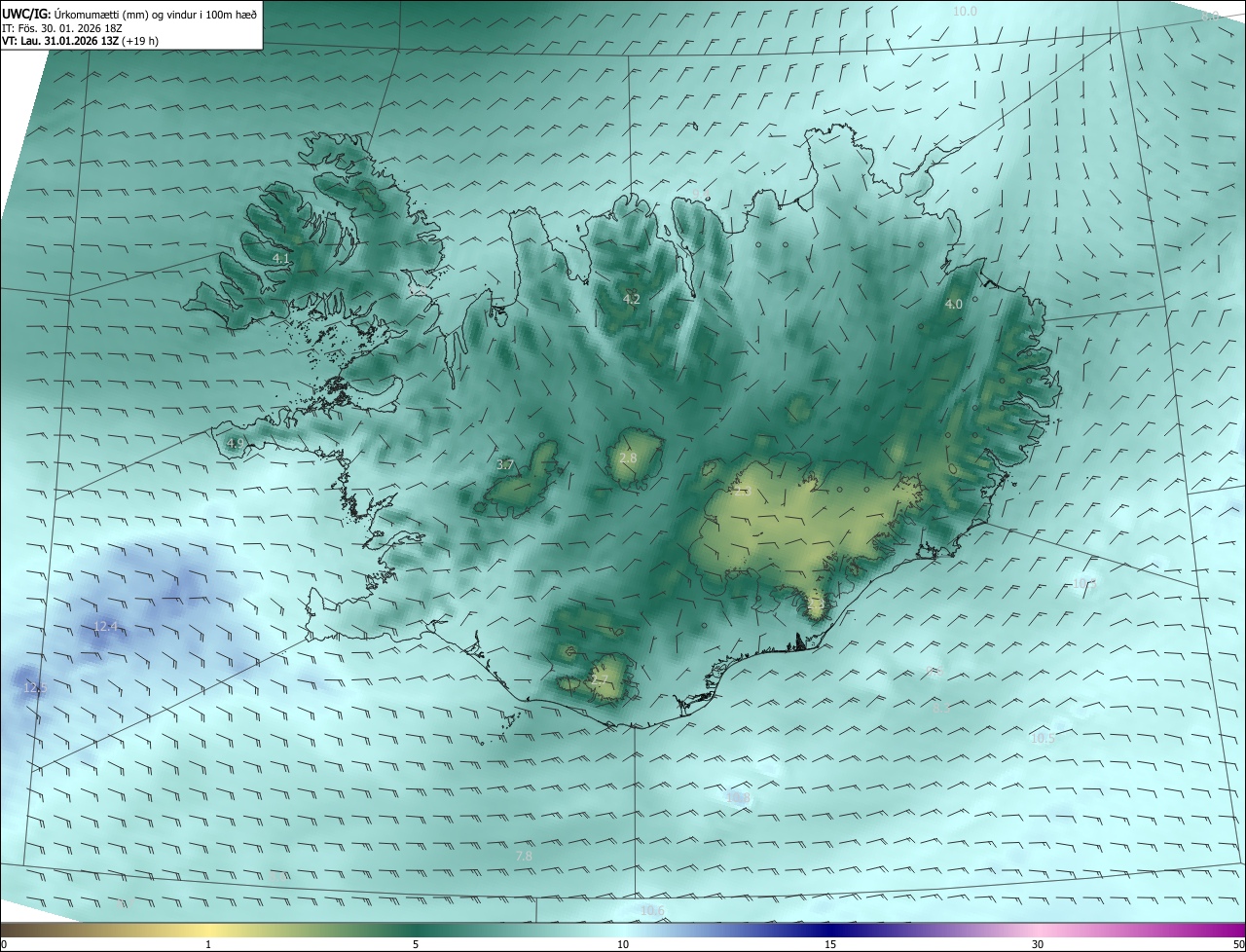
Task: Click the "15" tick on the color scale
Action: click(x=830, y=944)
